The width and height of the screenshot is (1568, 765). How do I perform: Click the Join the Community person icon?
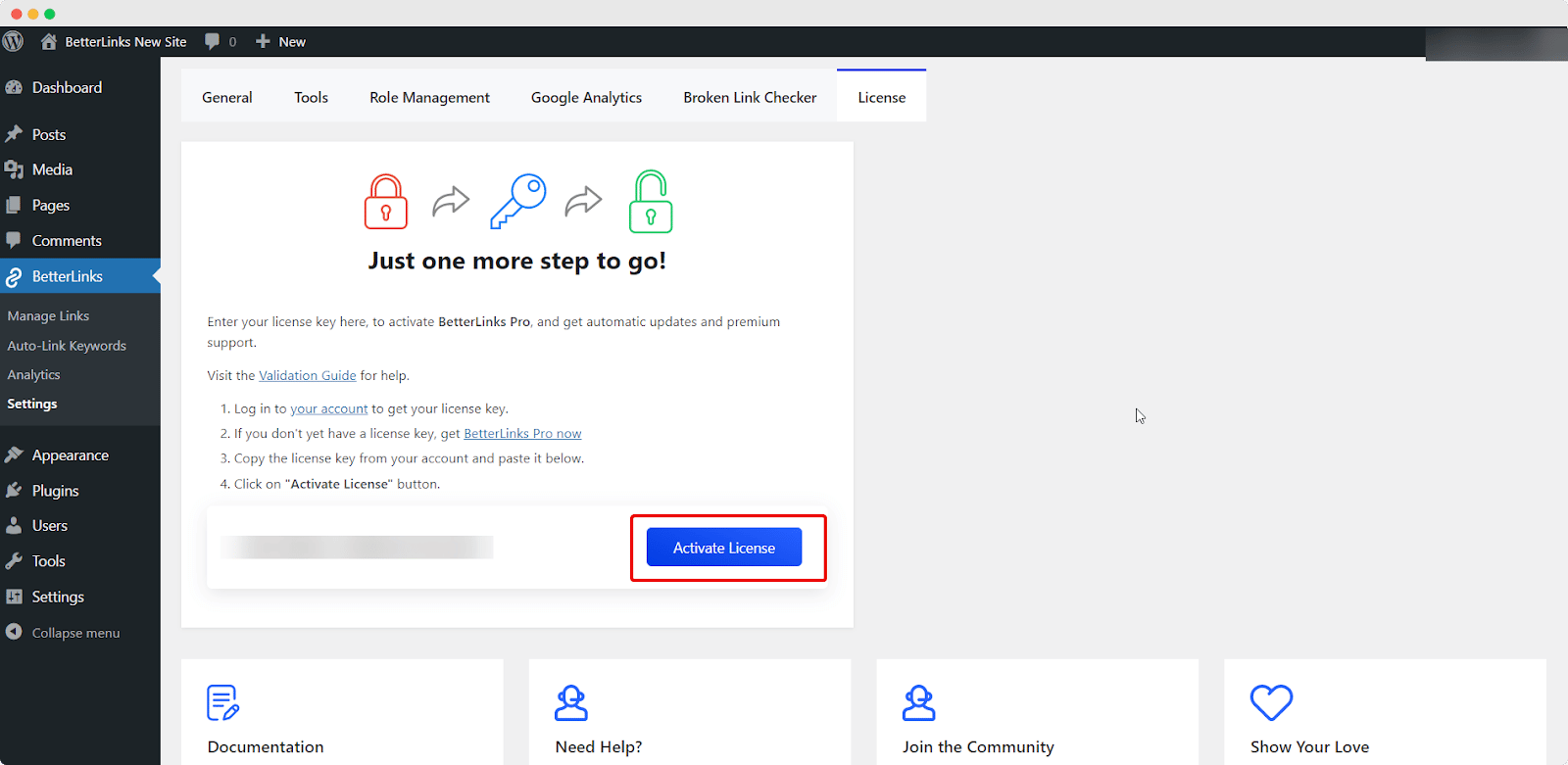pos(919,702)
